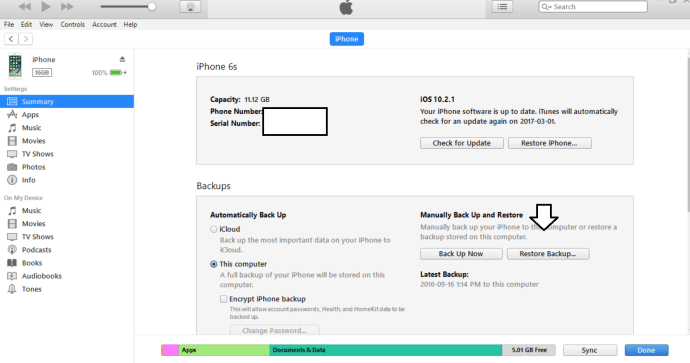Click the AirPlay icon in the top bar
690x363 pixels.
(x=190, y=7)
